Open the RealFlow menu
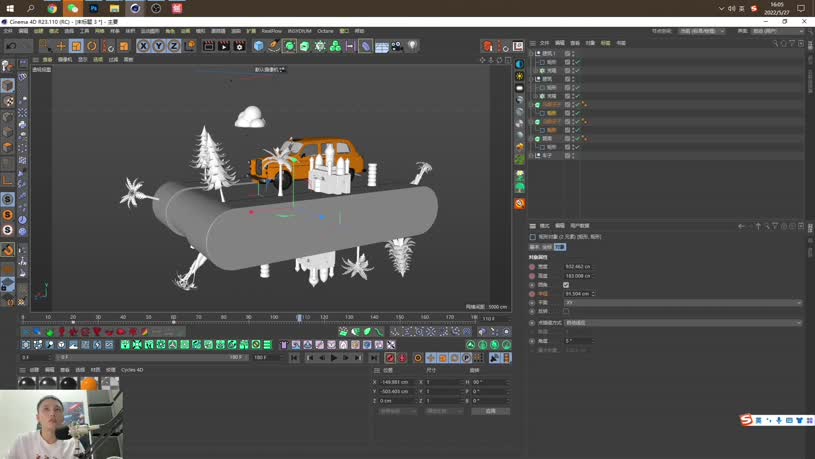 (271, 31)
